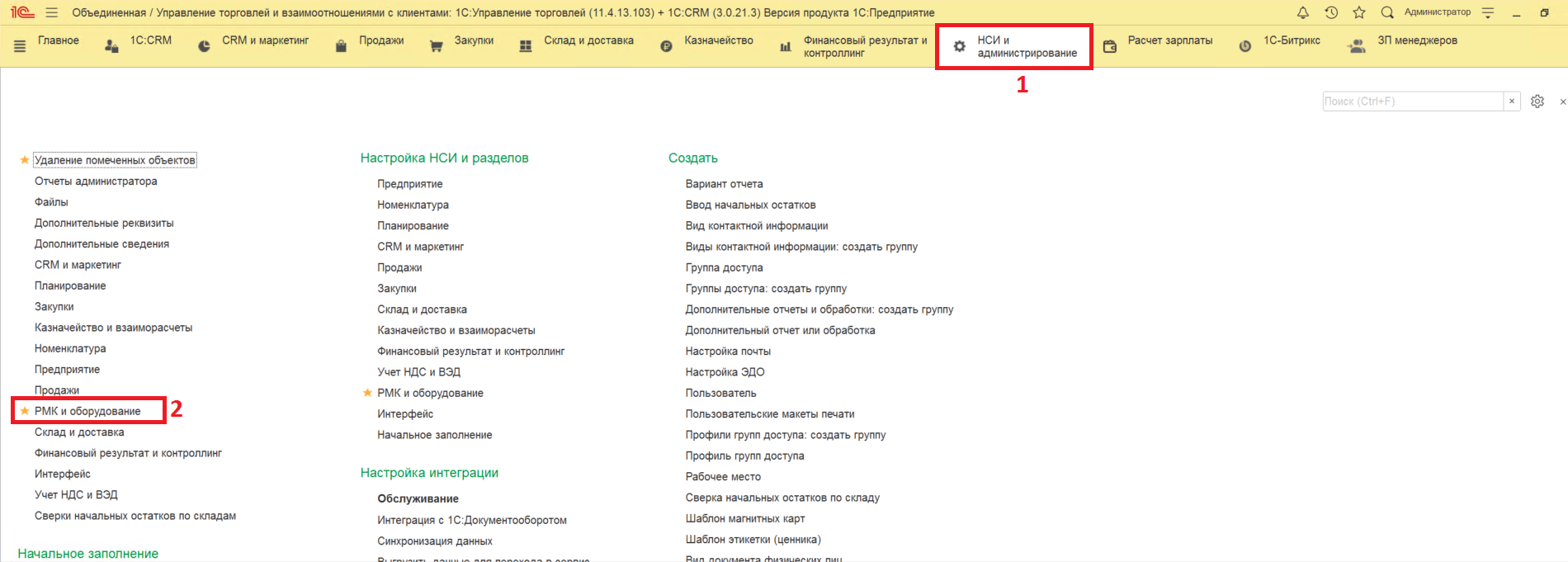
Task: Open Favorites star in title bar
Action: click(x=1359, y=12)
